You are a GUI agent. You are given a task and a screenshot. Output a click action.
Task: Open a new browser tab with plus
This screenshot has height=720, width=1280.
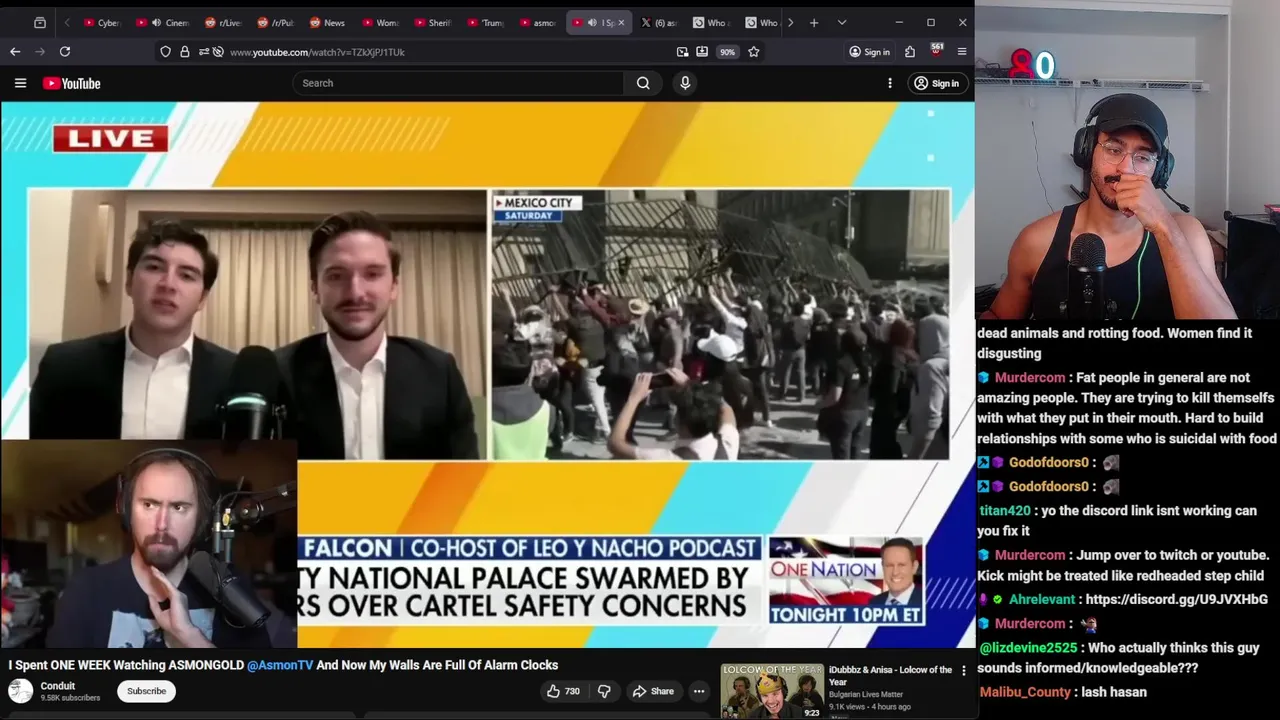click(814, 22)
